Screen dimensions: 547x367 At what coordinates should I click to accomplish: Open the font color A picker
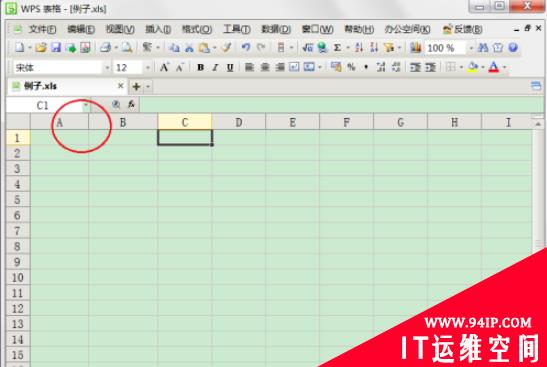tap(494, 67)
